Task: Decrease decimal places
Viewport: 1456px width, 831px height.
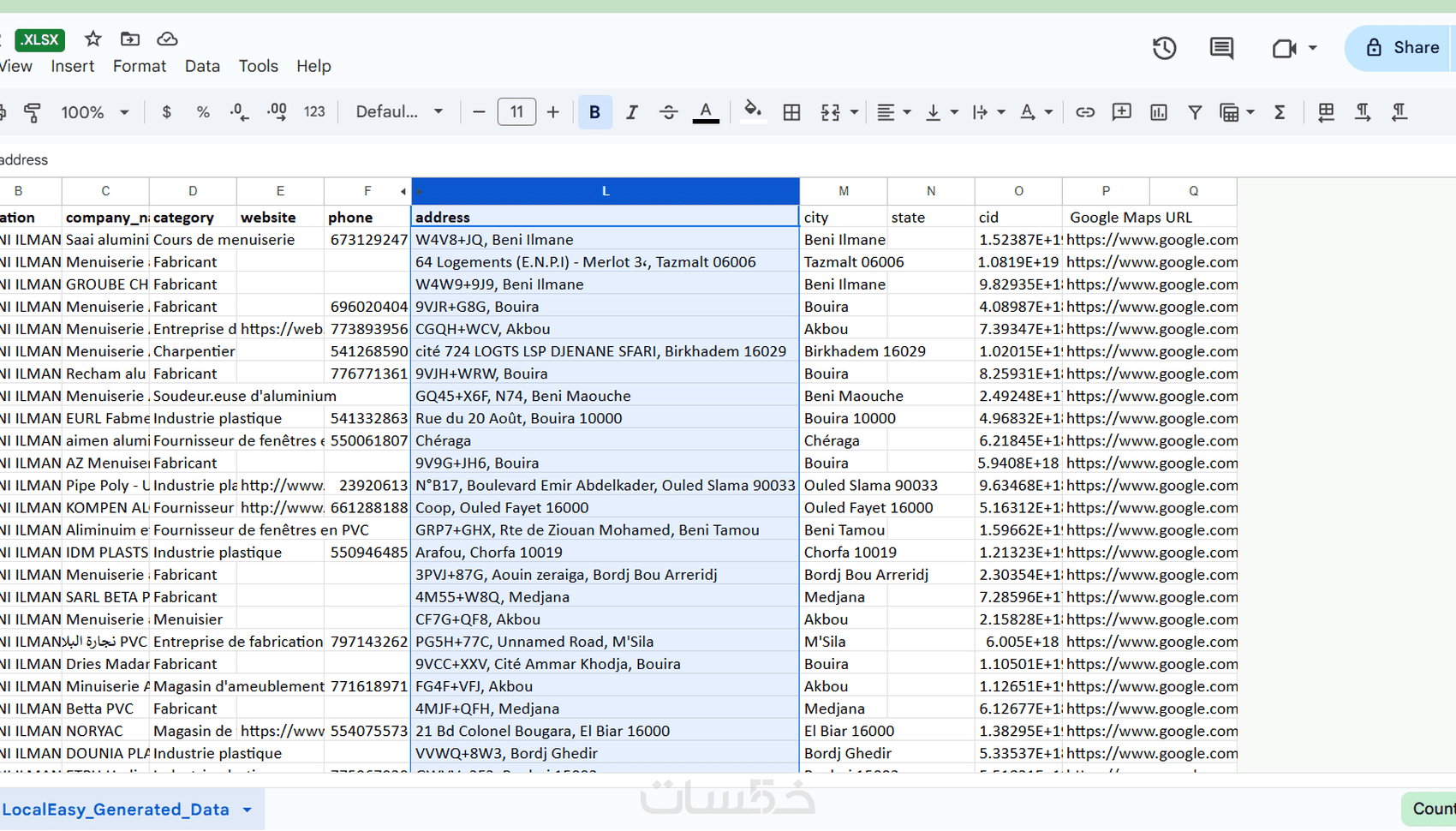Action: [240, 112]
